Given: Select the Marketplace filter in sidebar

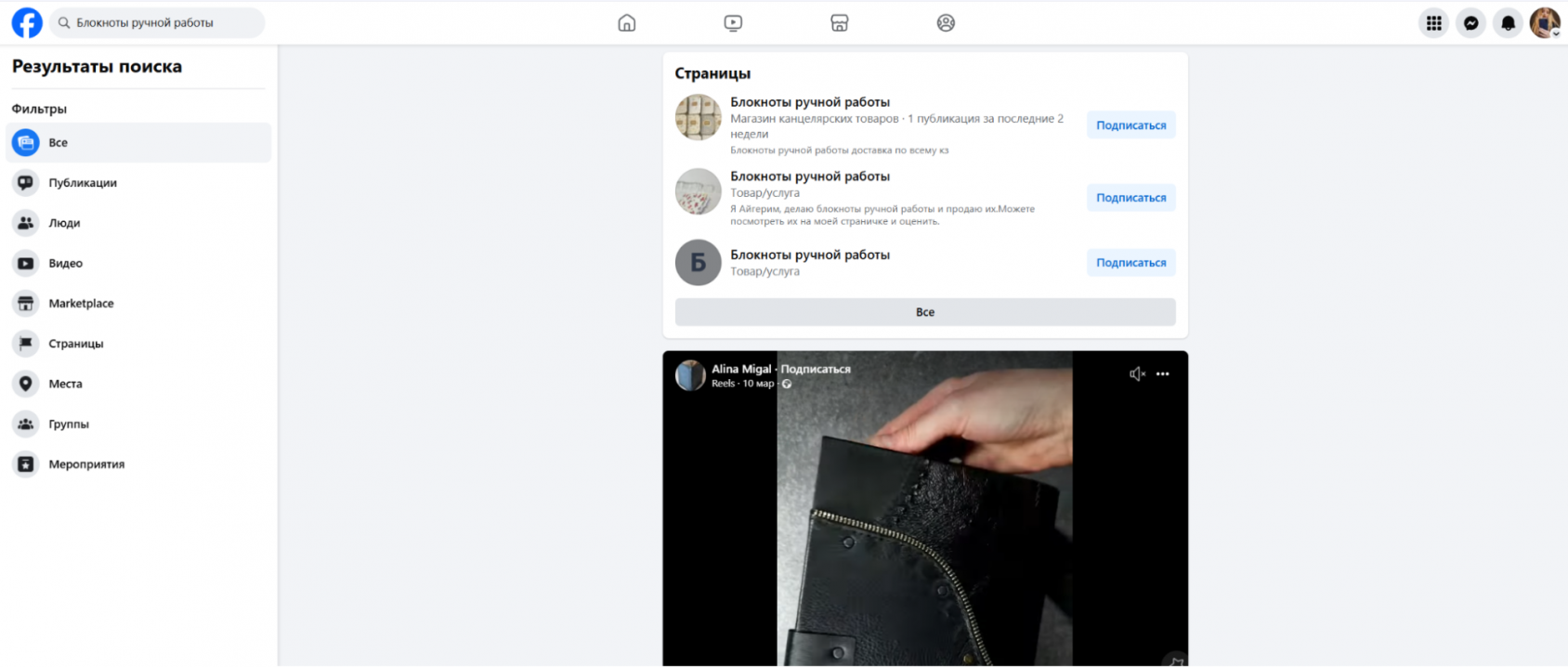Looking at the screenshot, I should pyautogui.click(x=138, y=304).
